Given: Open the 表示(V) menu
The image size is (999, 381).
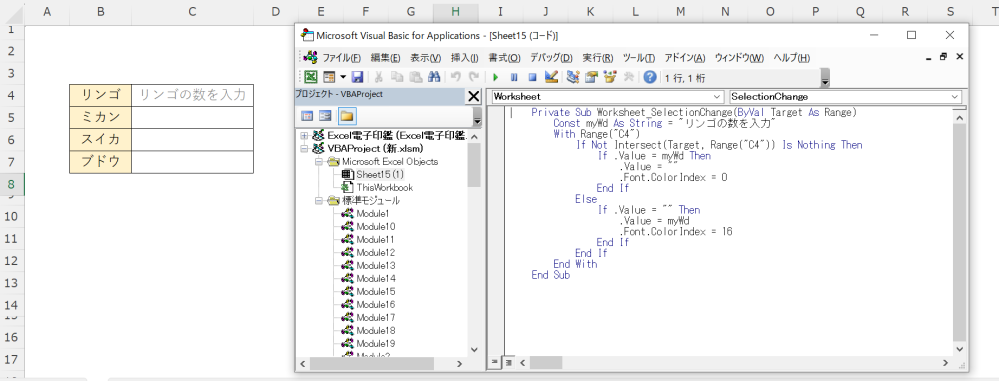Looking at the screenshot, I should tap(426, 58).
